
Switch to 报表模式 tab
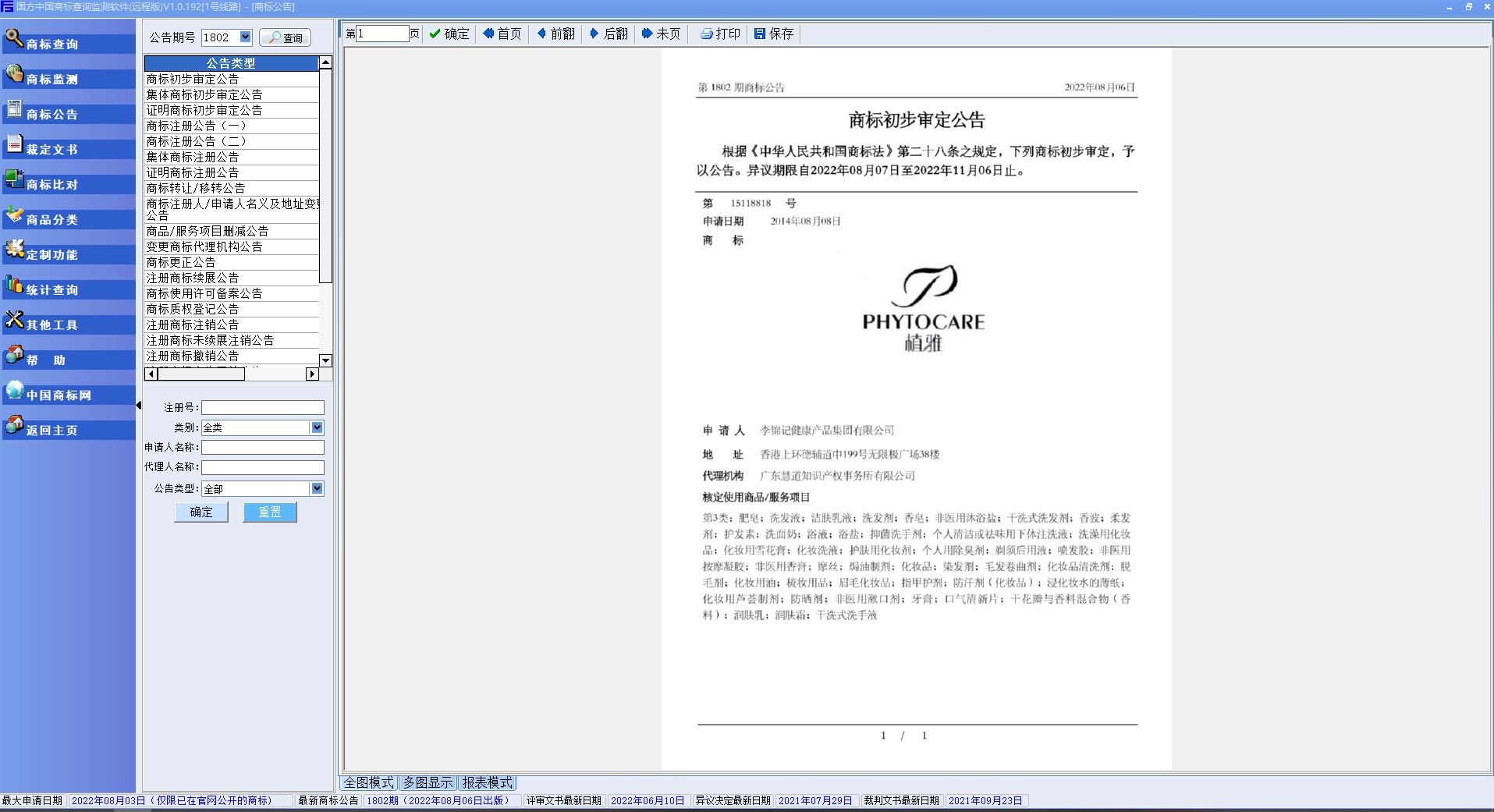[487, 782]
